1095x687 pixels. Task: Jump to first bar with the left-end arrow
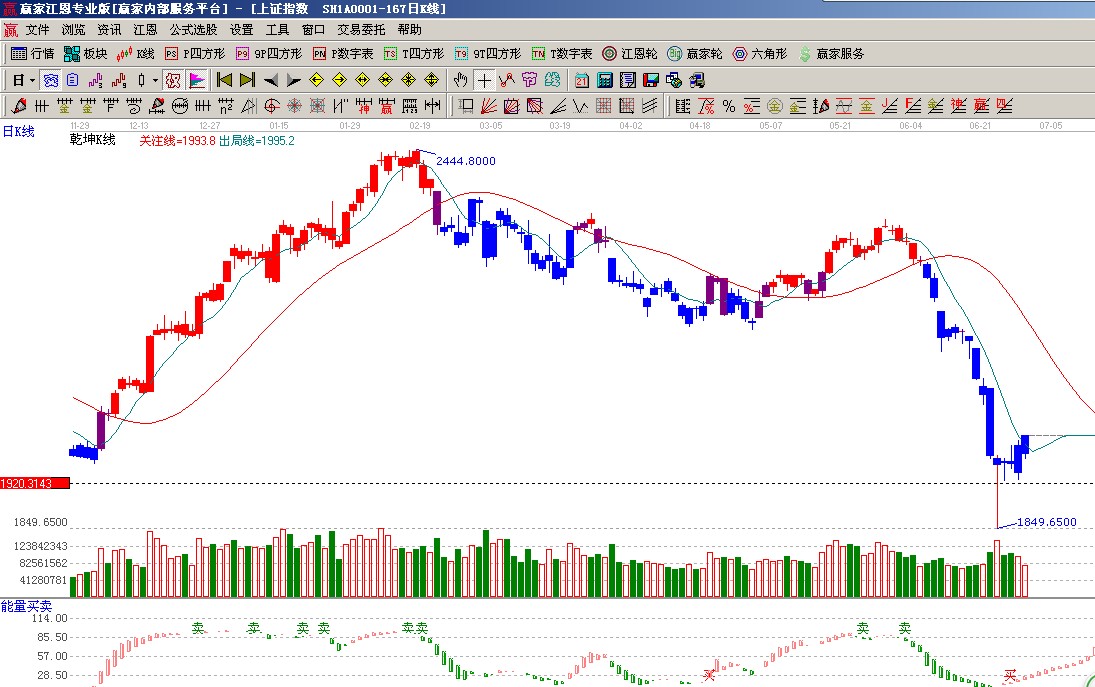tap(224, 80)
